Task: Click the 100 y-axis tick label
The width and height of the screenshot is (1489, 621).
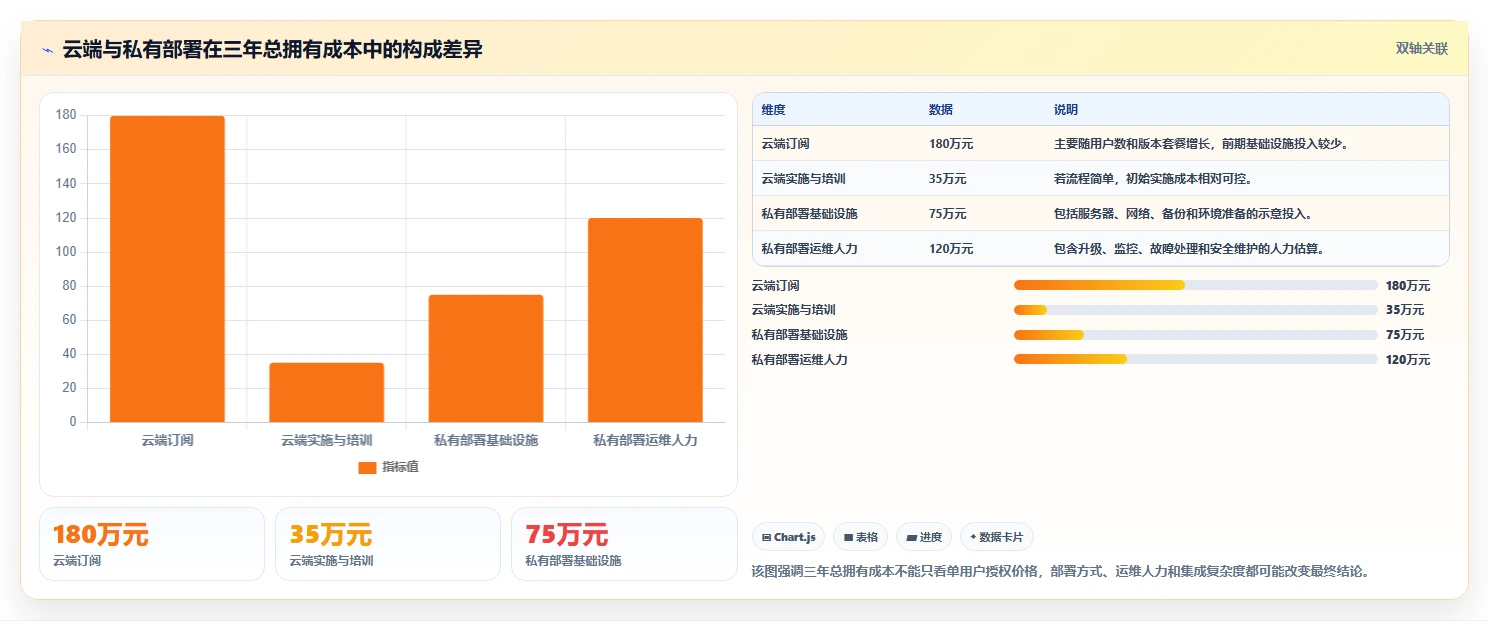Action: click(x=66, y=252)
